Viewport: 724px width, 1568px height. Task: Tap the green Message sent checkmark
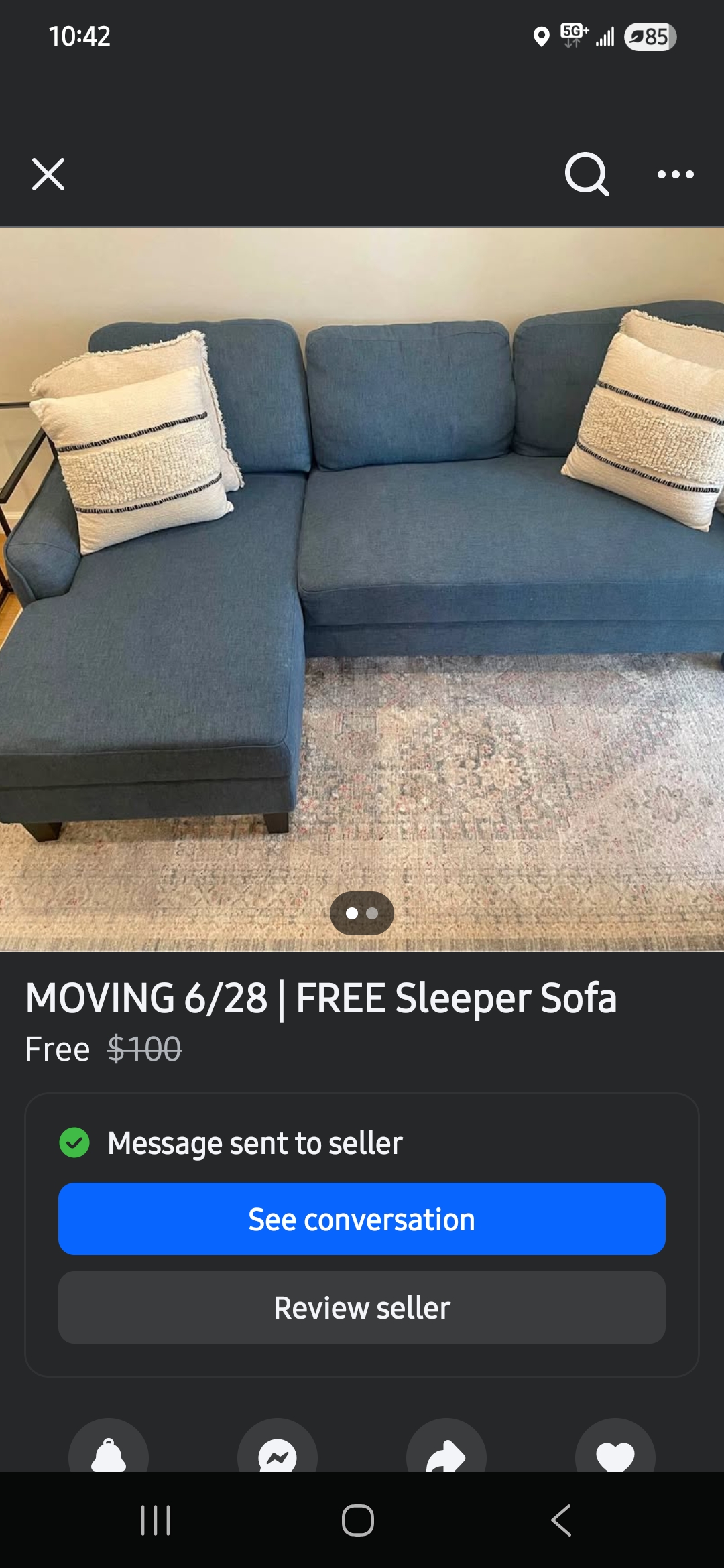point(74,1142)
